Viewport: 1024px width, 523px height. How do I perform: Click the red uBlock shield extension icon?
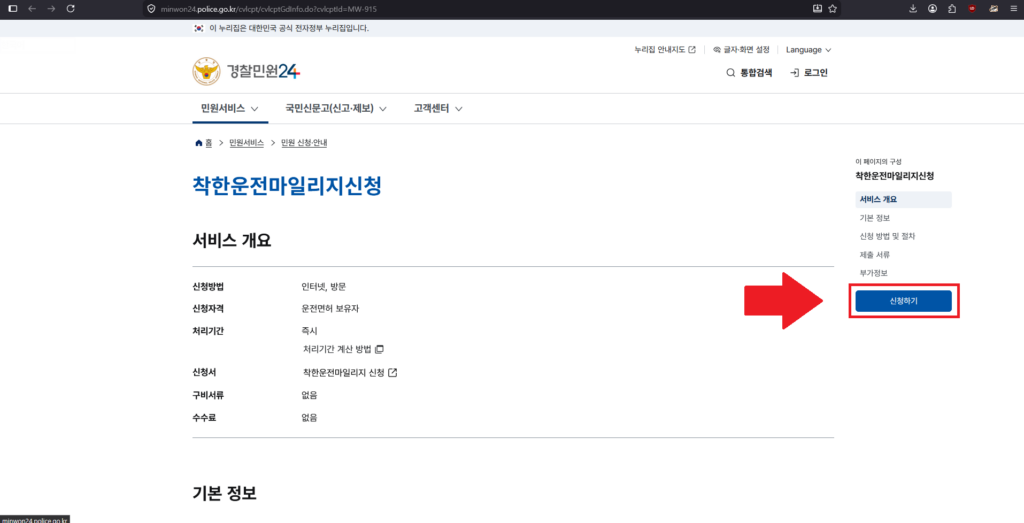pyautogui.click(x=972, y=9)
